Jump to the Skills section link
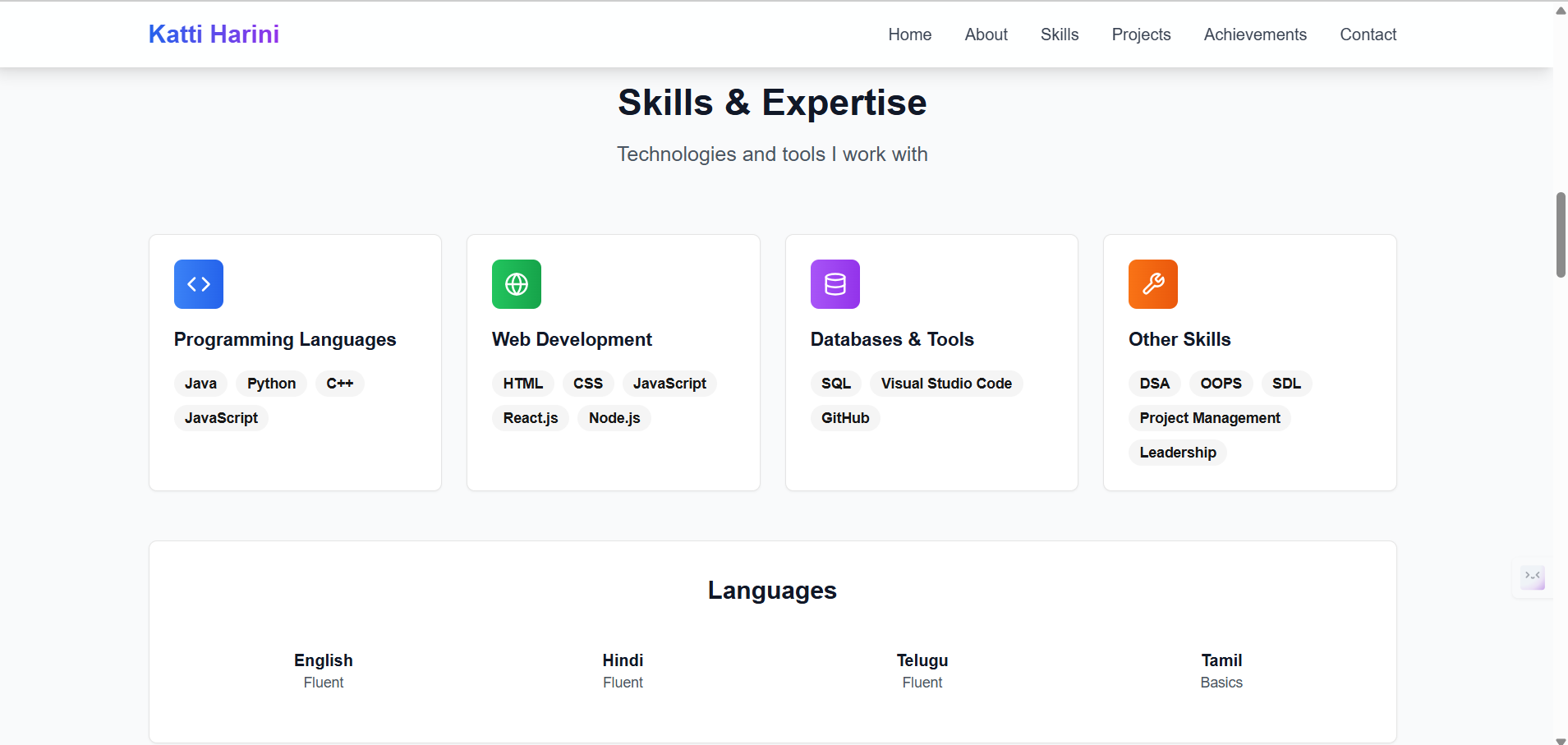The width and height of the screenshot is (1568, 745). pyautogui.click(x=1060, y=34)
